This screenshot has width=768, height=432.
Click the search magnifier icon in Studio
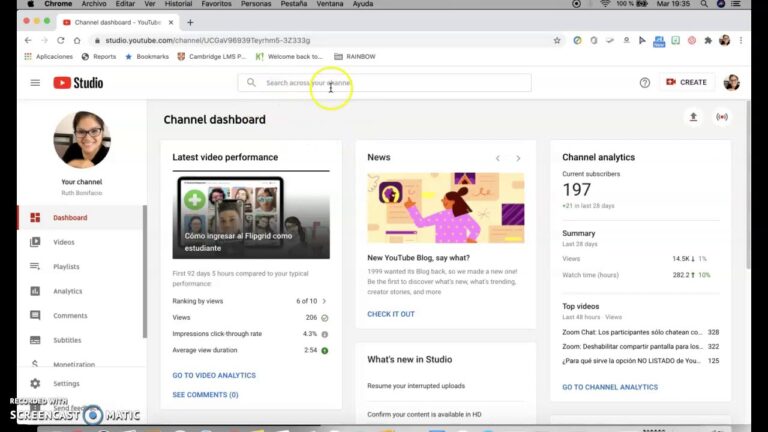coord(251,83)
